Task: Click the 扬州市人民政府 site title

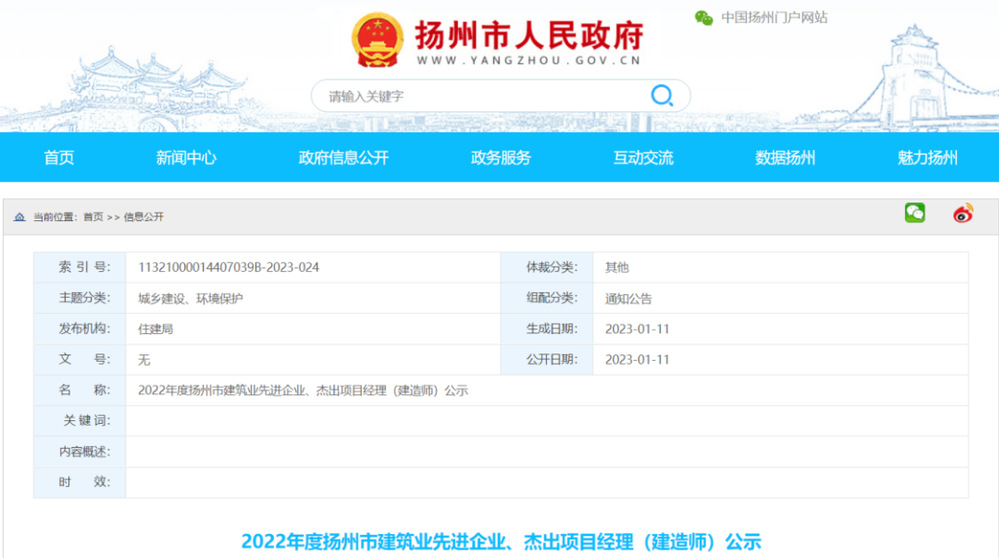Action: (x=528, y=36)
